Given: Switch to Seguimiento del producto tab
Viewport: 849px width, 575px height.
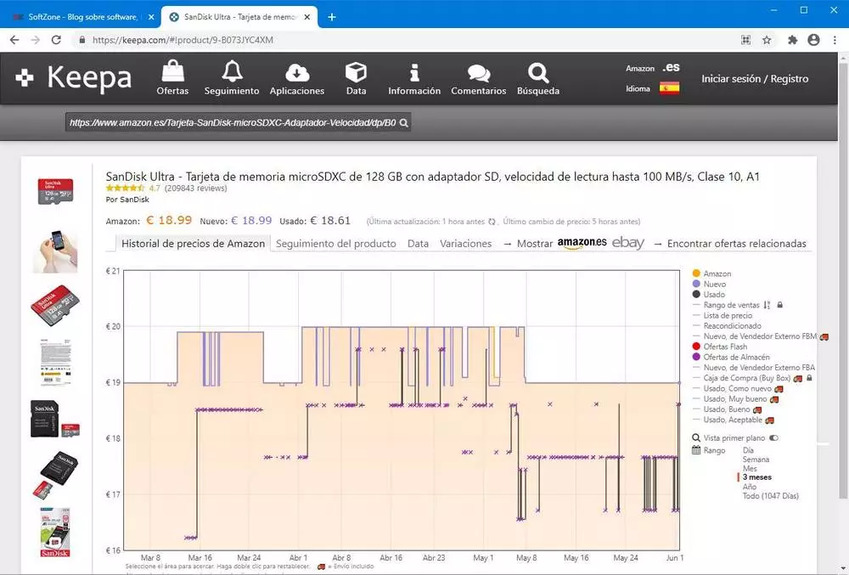Looking at the screenshot, I should [x=336, y=243].
